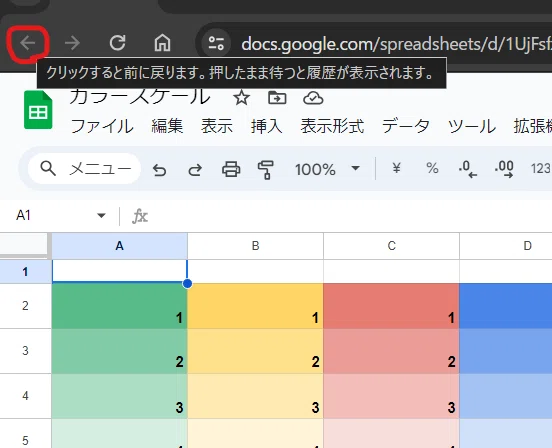Click the メニュー search box
The width and height of the screenshot is (552, 448).
(x=84, y=169)
